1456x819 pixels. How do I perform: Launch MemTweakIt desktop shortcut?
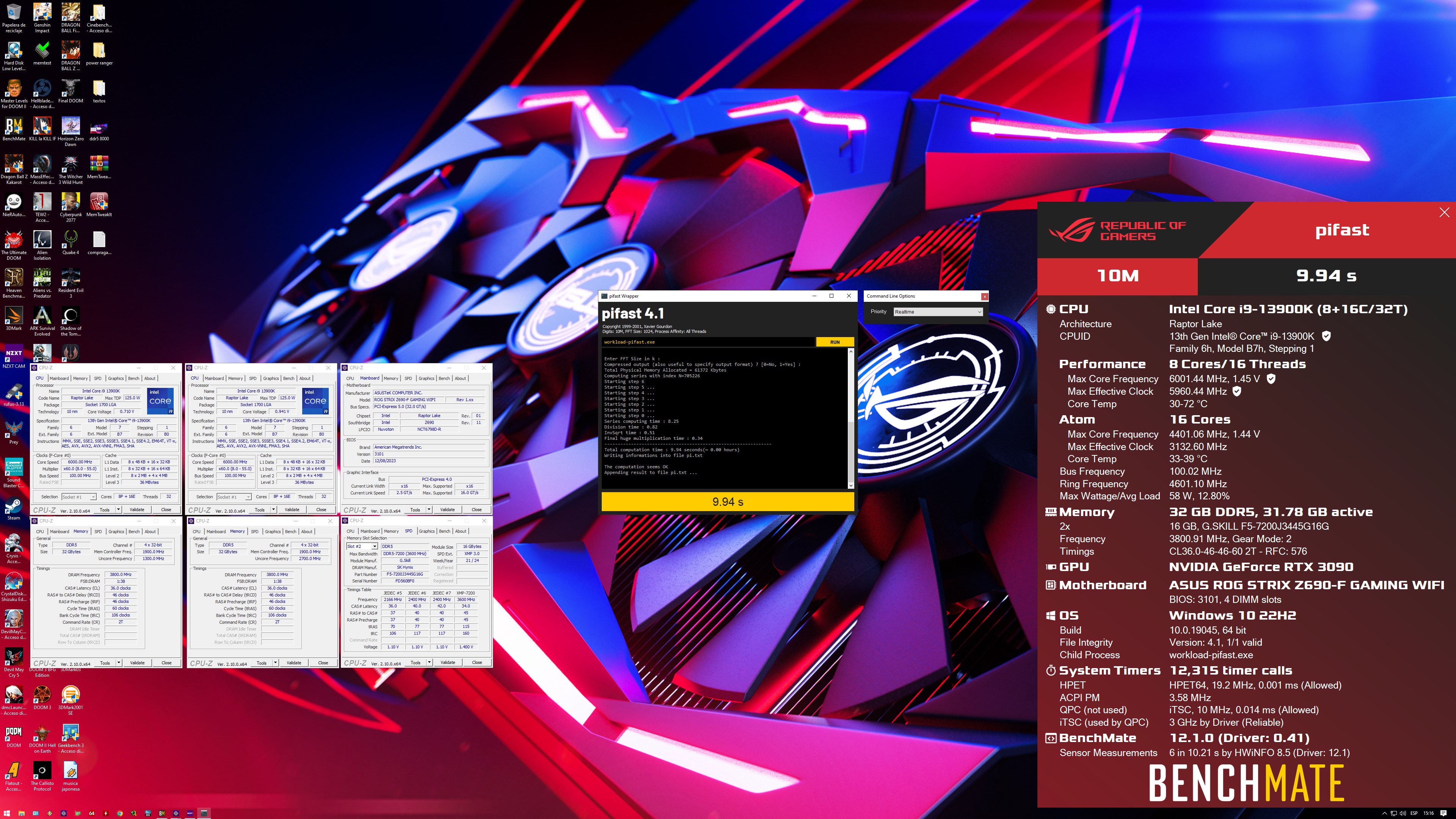pyautogui.click(x=99, y=205)
